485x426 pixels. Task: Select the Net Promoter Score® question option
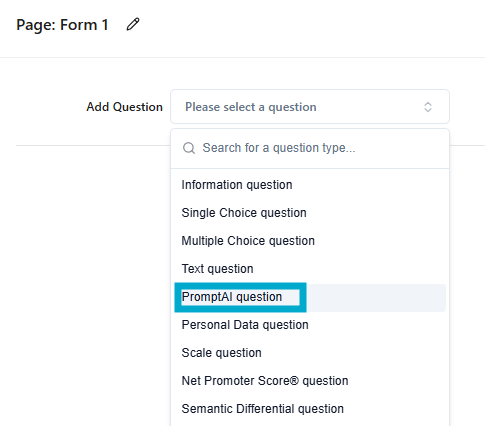click(310, 381)
